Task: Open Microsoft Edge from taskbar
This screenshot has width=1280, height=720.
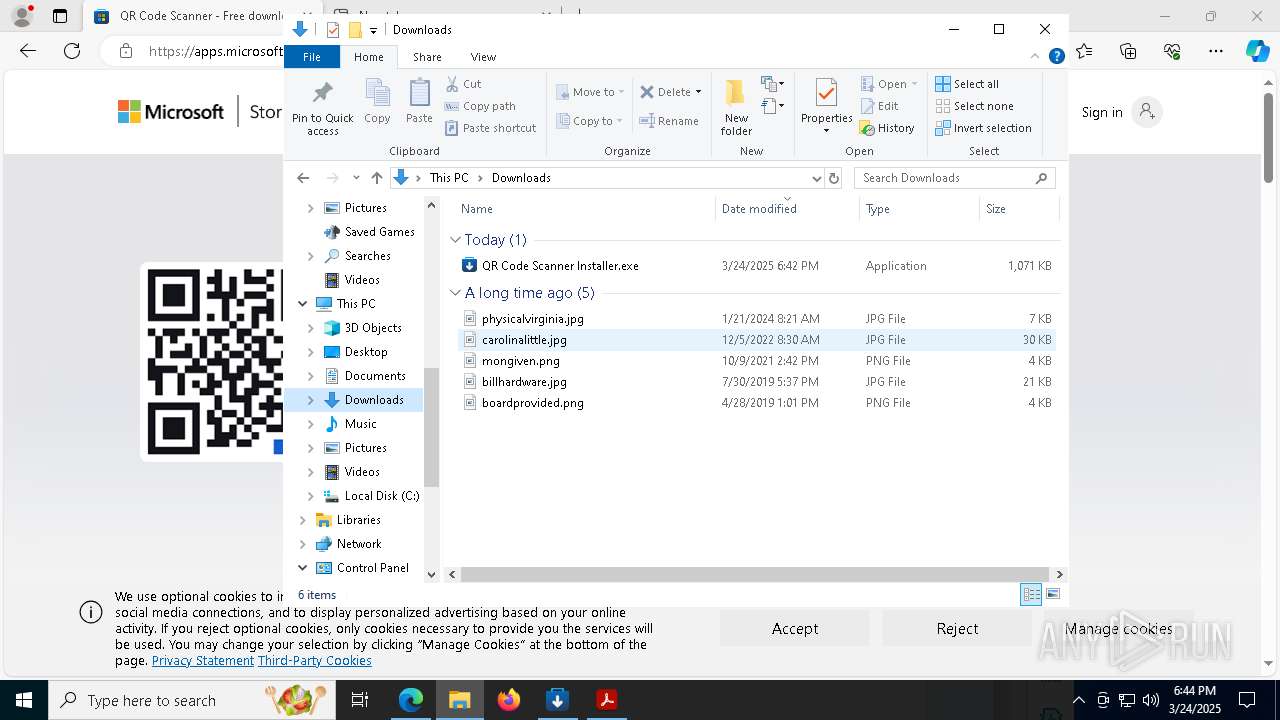Action: tap(411, 700)
